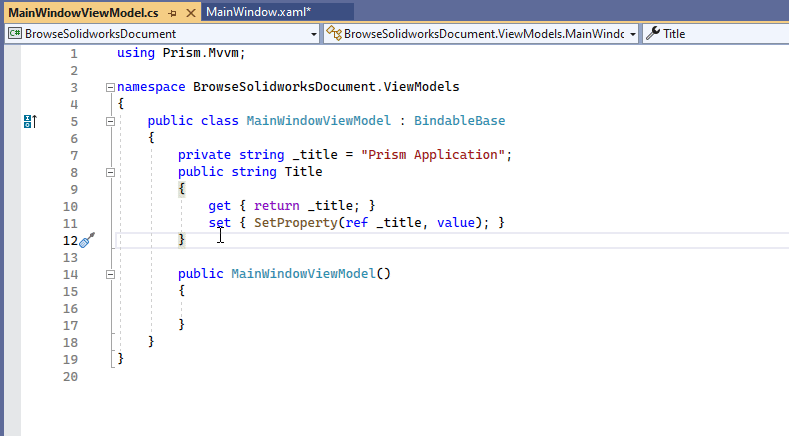The width and height of the screenshot is (789, 436).
Task: Click line number 1 in the gutter
Action: (74, 54)
